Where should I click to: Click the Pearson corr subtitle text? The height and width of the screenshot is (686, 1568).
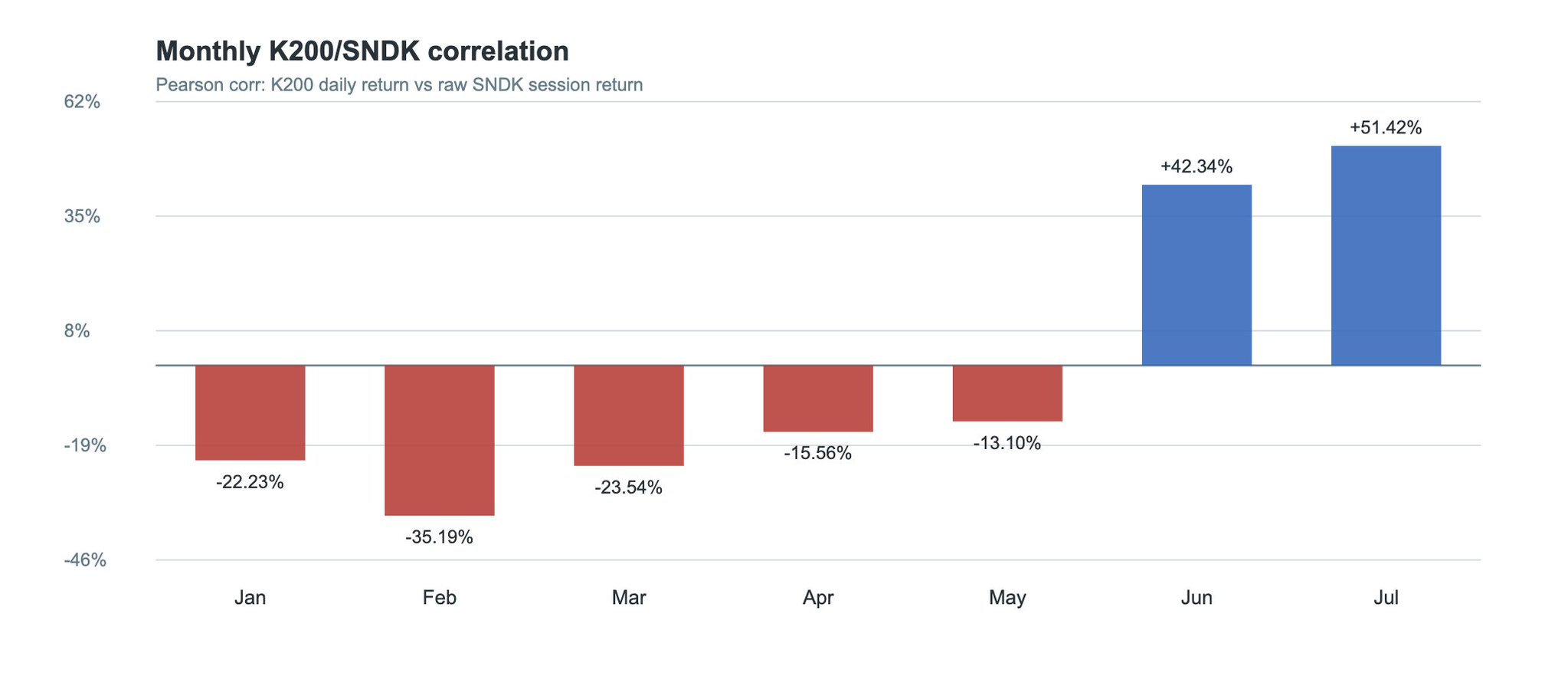click(x=399, y=85)
